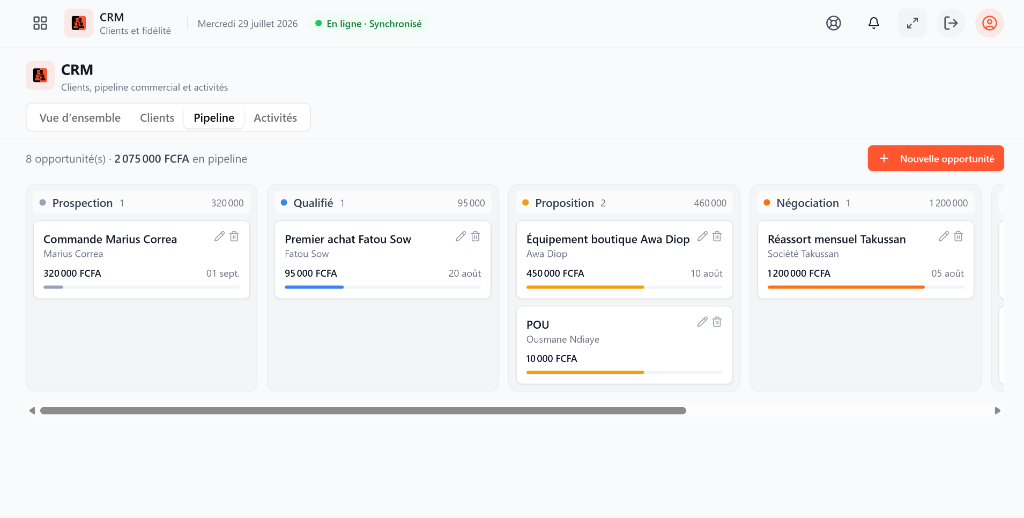Switch to Clients tab
Image resolution: width=1024 pixels, height=518 pixels.
(x=157, y=118)
